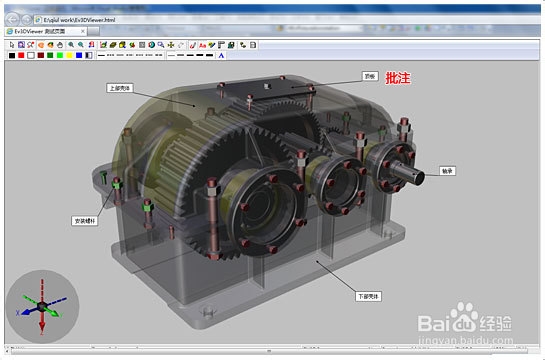Image resolution: width=545 pixels, height=360 pixels.
Task: Select the red freehand pen annotation tool
Action: tap(193, 45)
